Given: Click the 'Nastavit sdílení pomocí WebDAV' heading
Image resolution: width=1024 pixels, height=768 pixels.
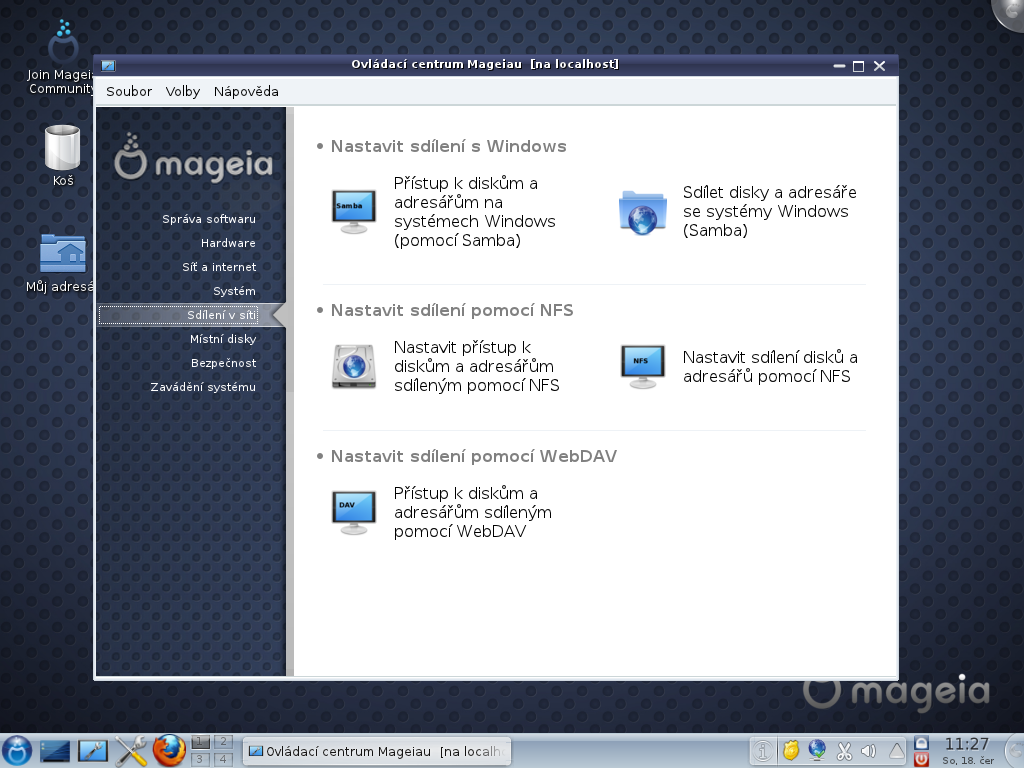Looking at the screenshot, I should pos(473,456).
